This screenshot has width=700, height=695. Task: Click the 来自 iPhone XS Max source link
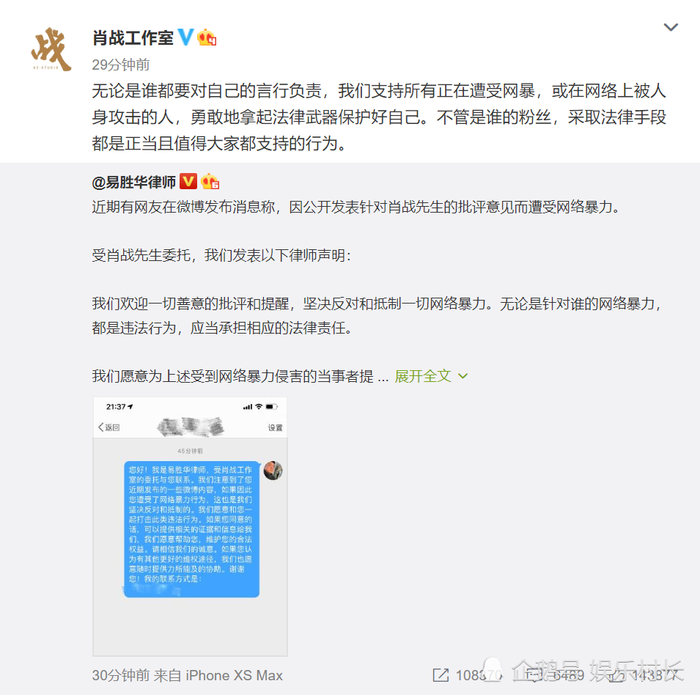(218, 675)
